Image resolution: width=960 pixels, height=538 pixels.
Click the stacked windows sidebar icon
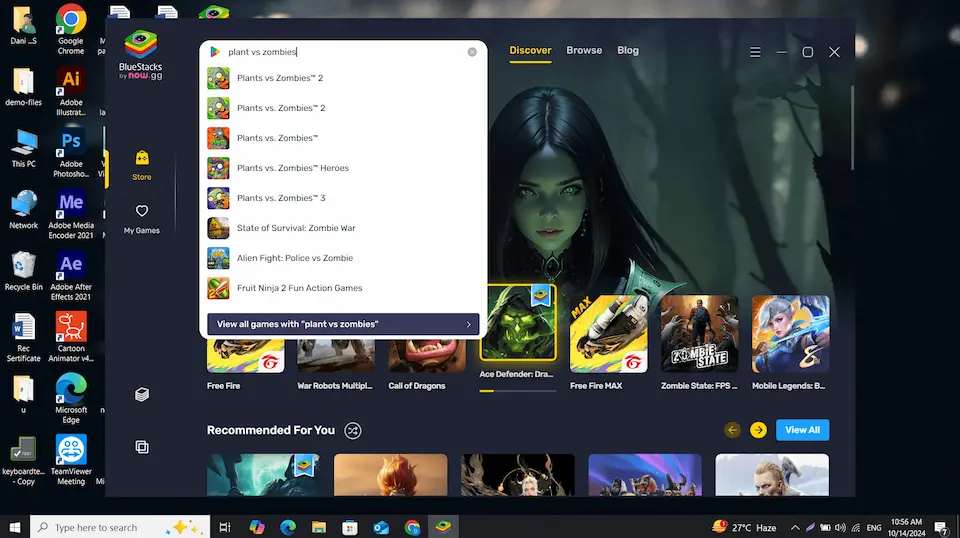click(x=142, y=447)
